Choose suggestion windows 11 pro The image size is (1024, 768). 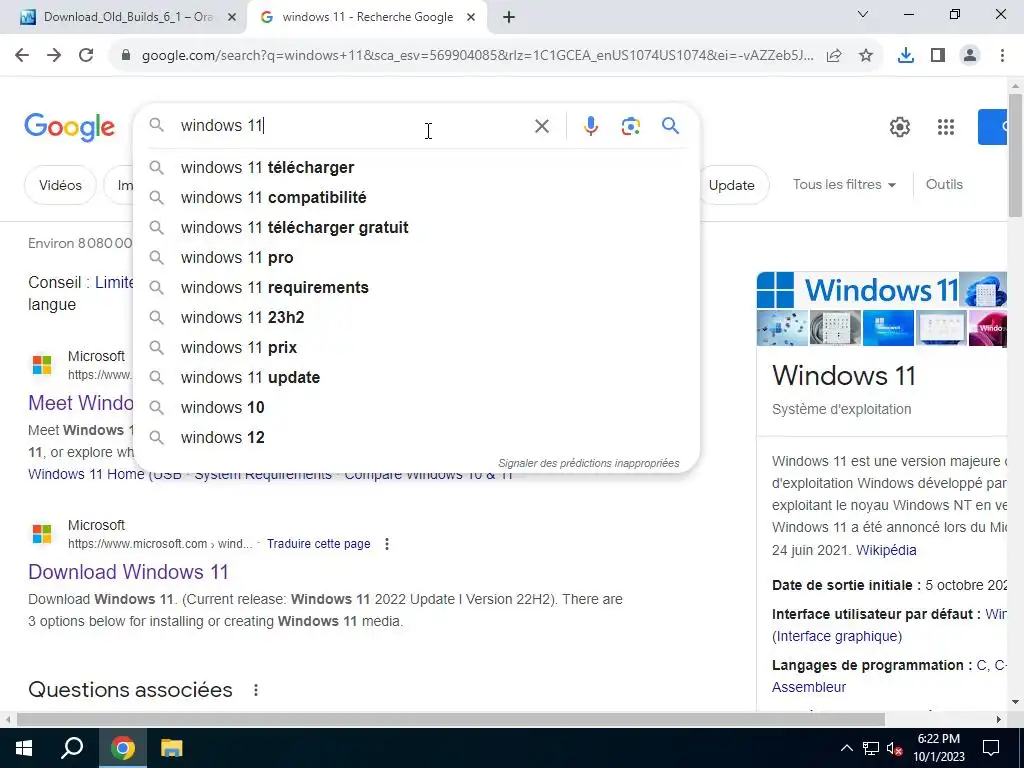416,258
